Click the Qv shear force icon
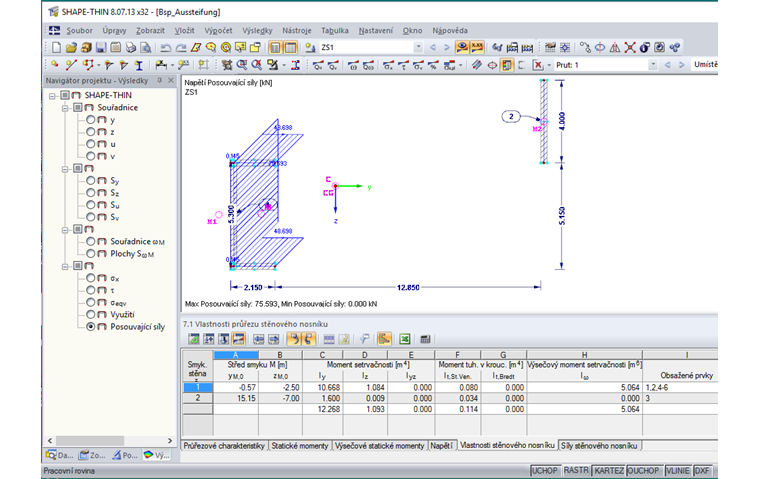 (x=332, y=65)
